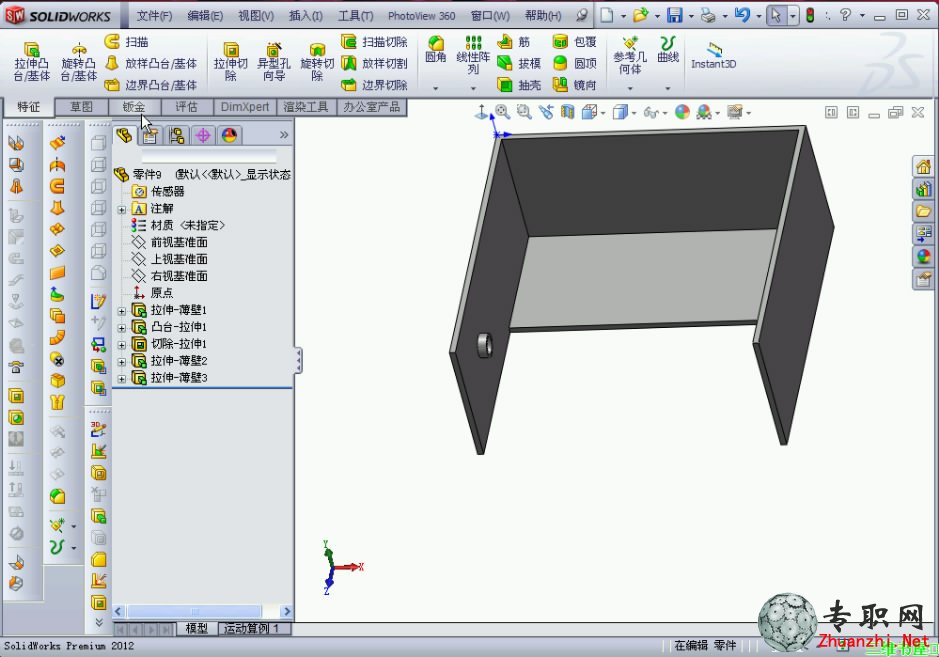The width and height of the screenshot is (939, 657).
Task: Open the 插入(I) menu
Action: [306, 16]
